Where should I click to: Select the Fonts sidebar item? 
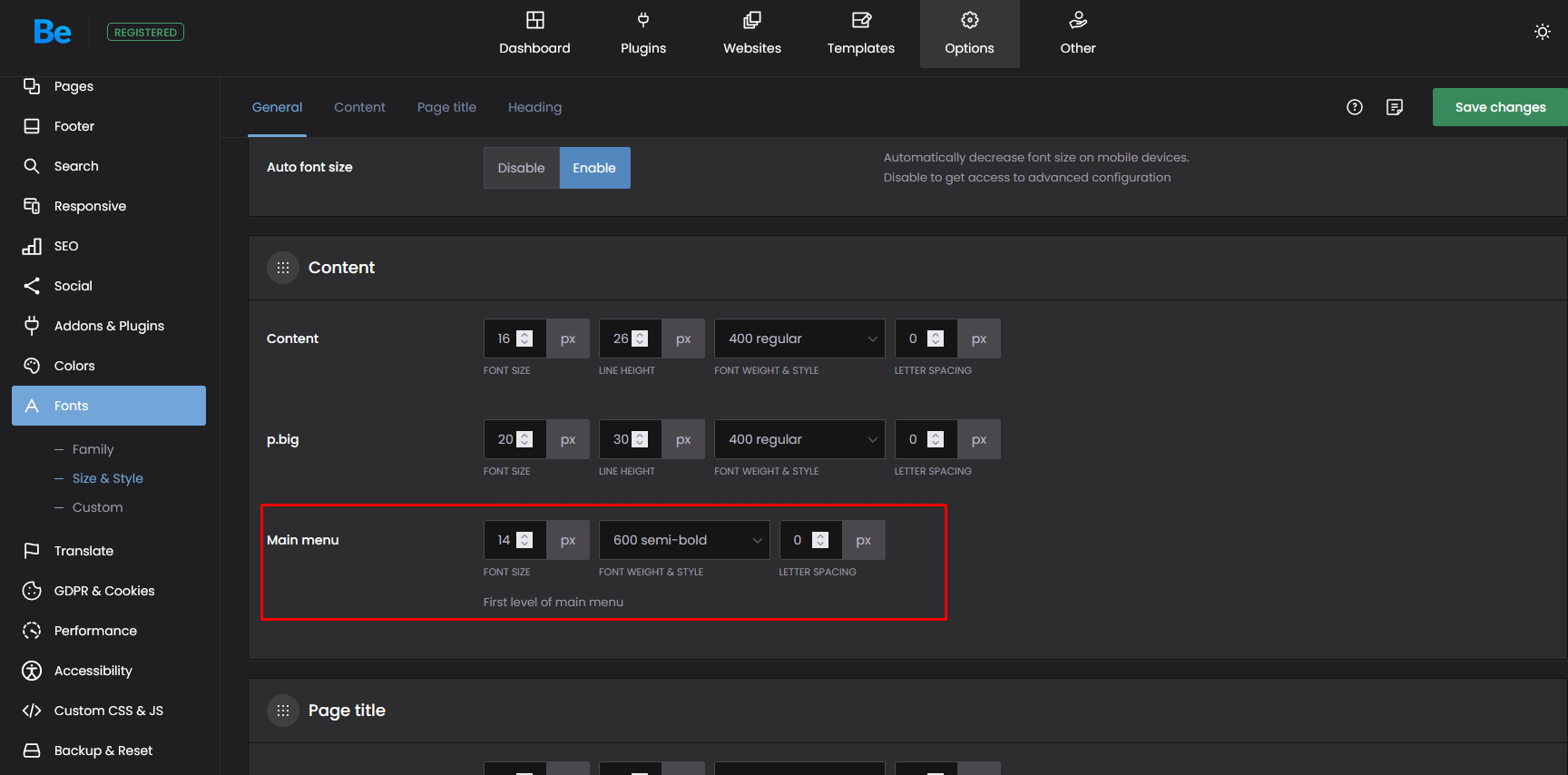pos(109,406)
